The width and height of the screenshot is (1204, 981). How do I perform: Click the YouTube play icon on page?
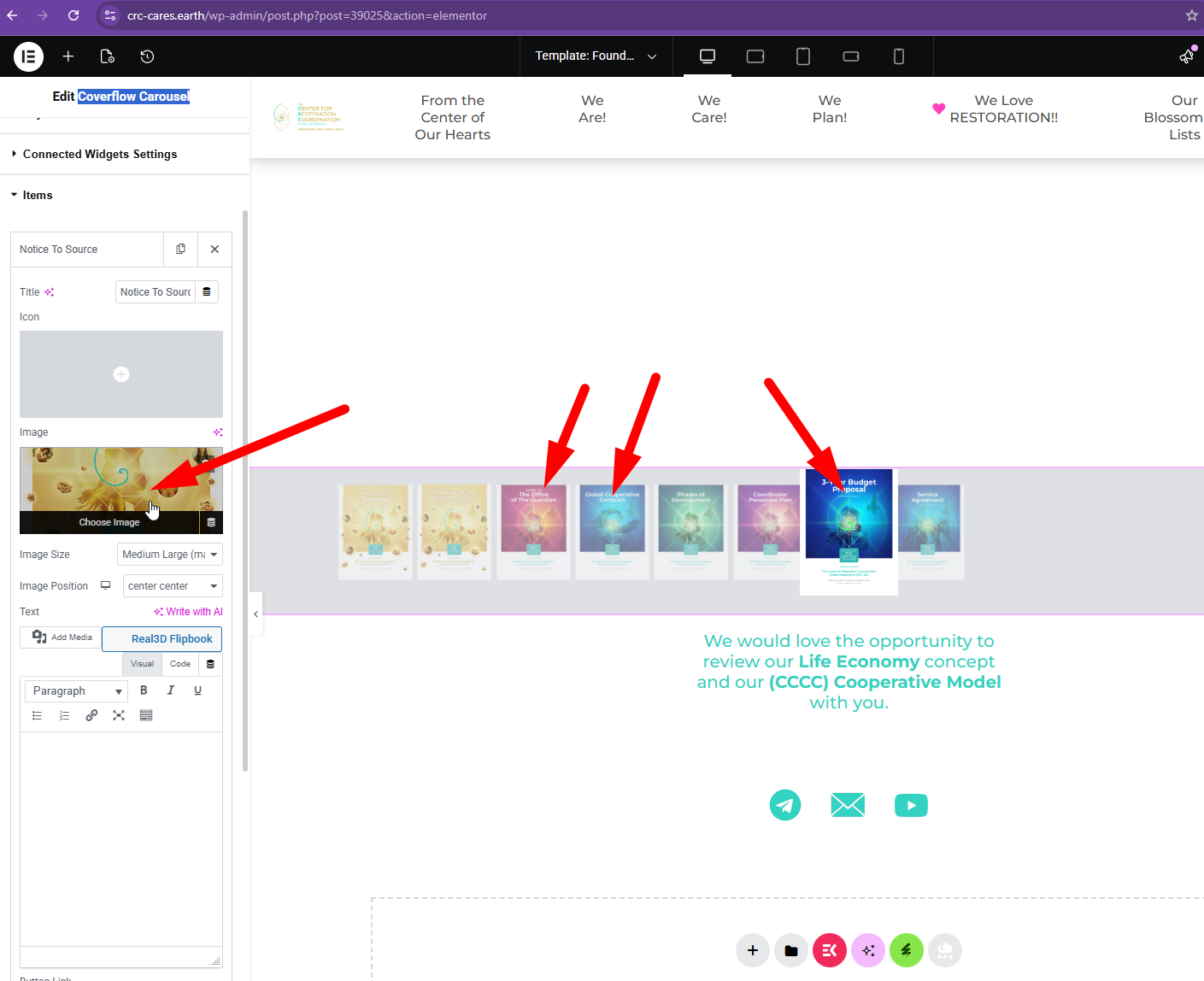click(911, 805)
